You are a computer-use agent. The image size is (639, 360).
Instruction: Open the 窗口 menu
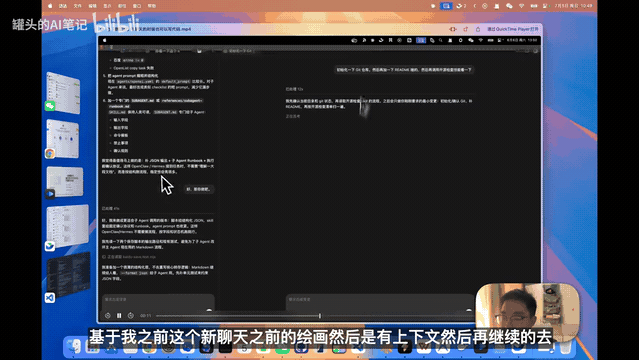[x=137, y=6]
